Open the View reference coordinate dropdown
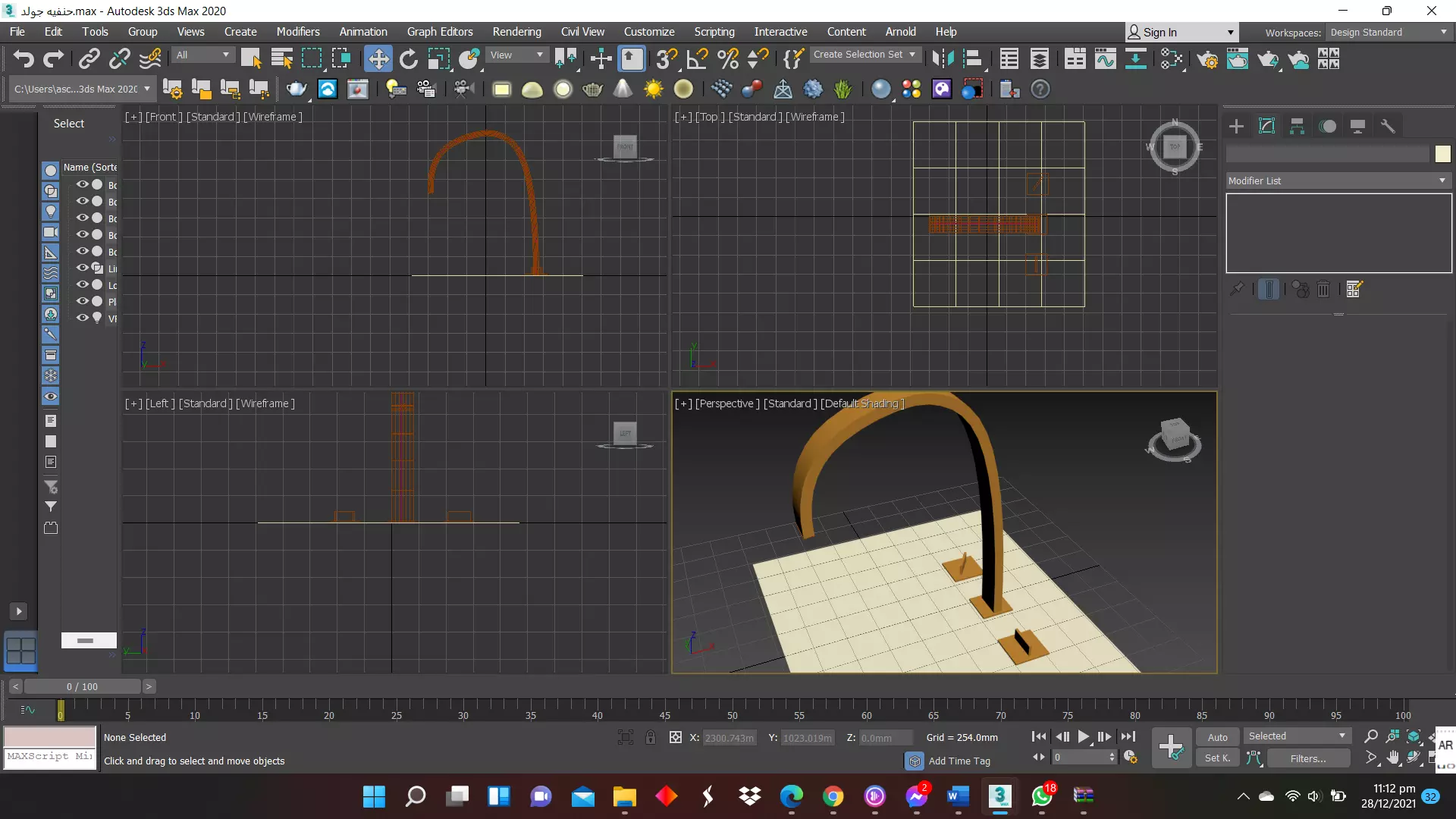Viewport: 1456px width, 819px height. [x=517, y=55]
